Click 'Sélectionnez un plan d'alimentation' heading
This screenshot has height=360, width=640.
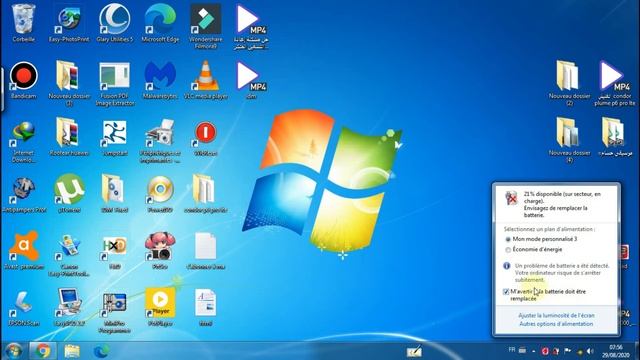[x=549, y=229]
